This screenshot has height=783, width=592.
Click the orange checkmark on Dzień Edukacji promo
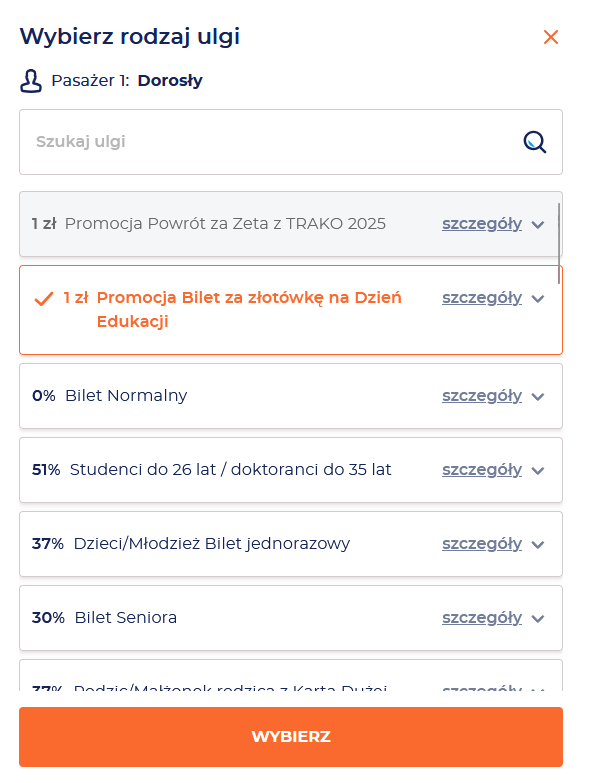click(44, 299)
